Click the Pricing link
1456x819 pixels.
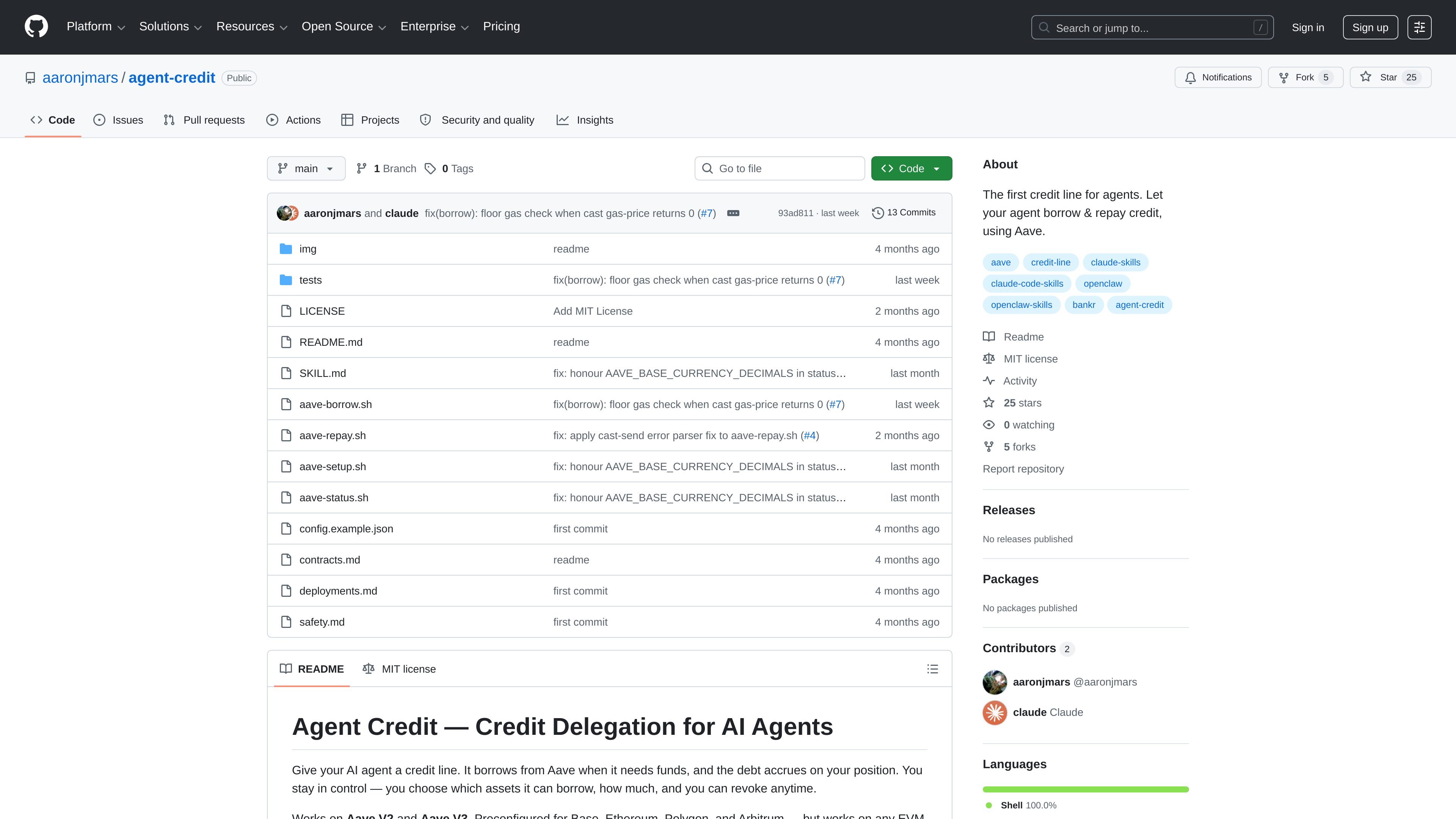pos(501,27)
